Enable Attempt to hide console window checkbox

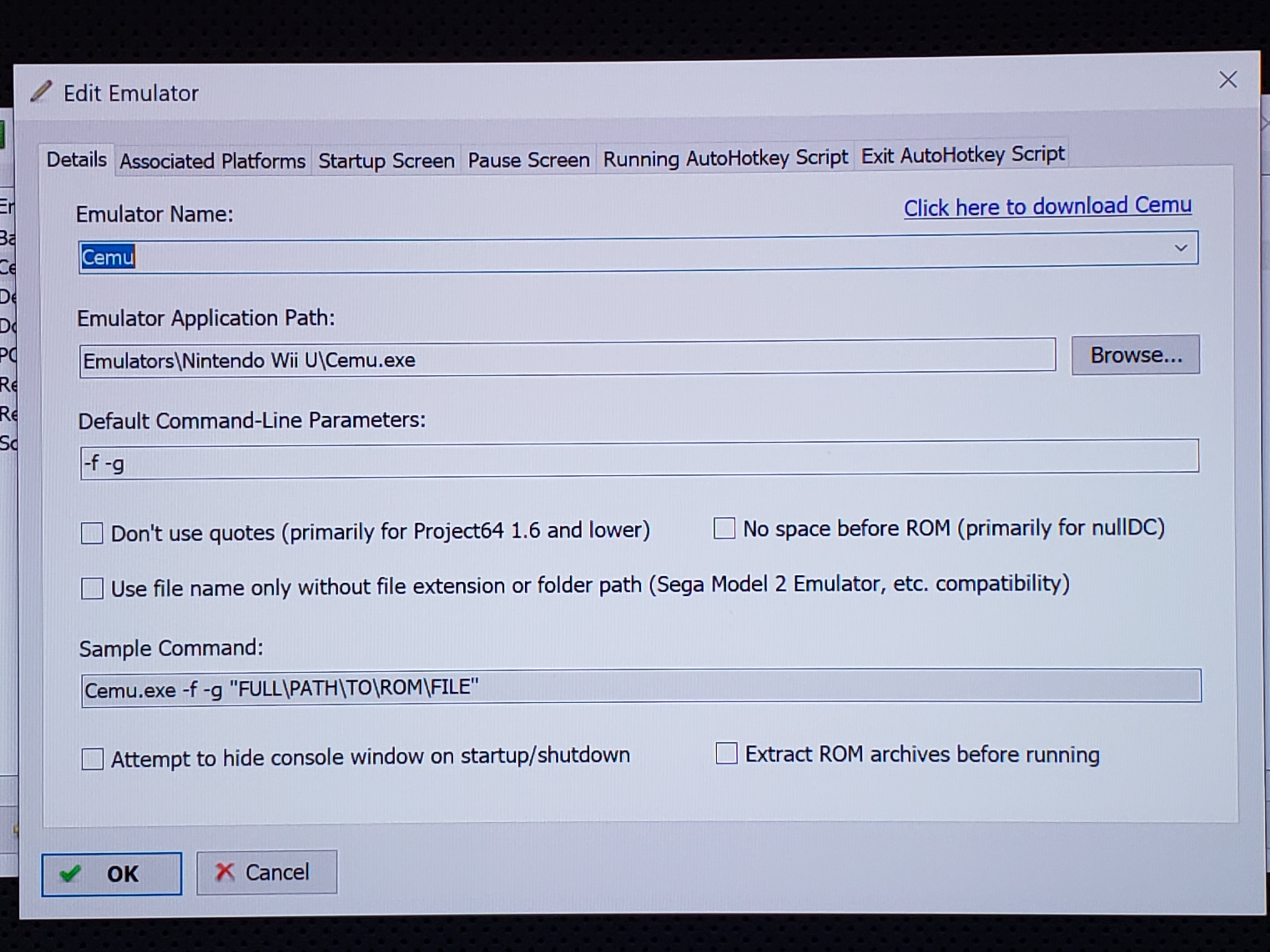pos(92,759)
